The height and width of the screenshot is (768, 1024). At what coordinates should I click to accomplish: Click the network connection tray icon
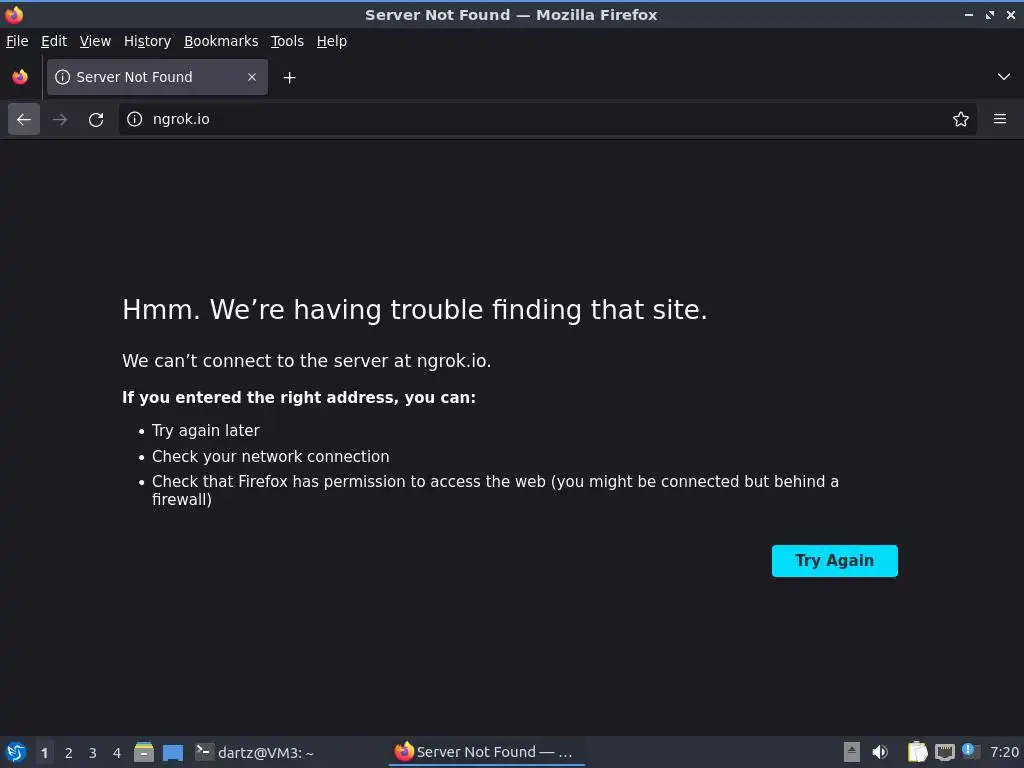point(944,752)
